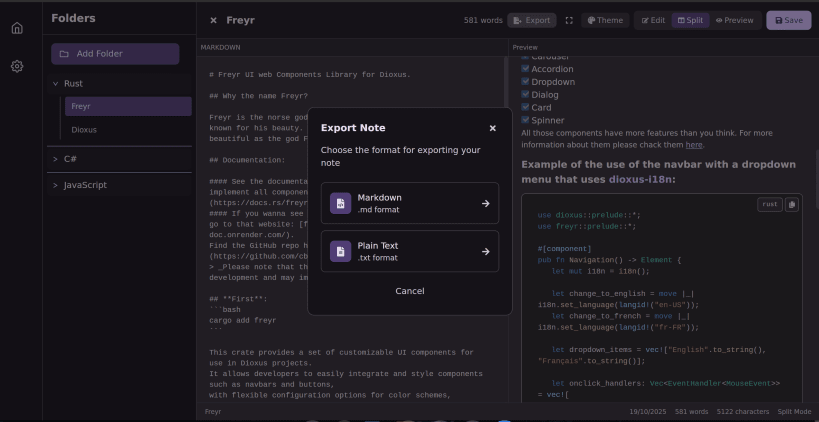
Task: Click the Plain Text file icon
Action: [340, 251]
